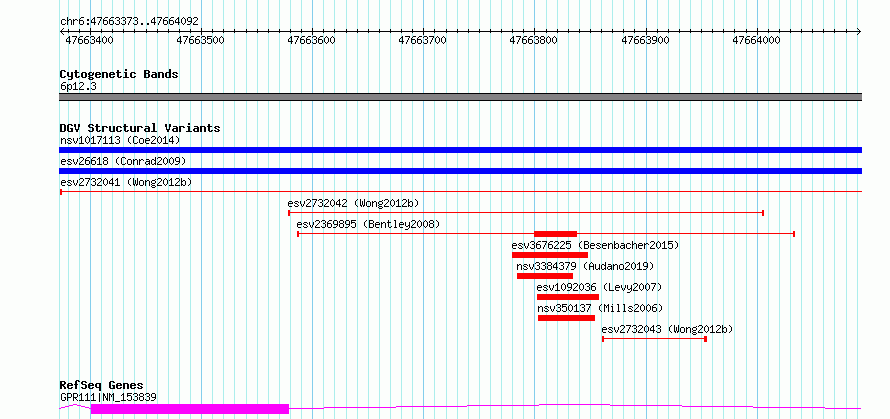890x419 pixels.
Task: Click the gray 6p12.3 cytoband bar
Action: (460, 97)
